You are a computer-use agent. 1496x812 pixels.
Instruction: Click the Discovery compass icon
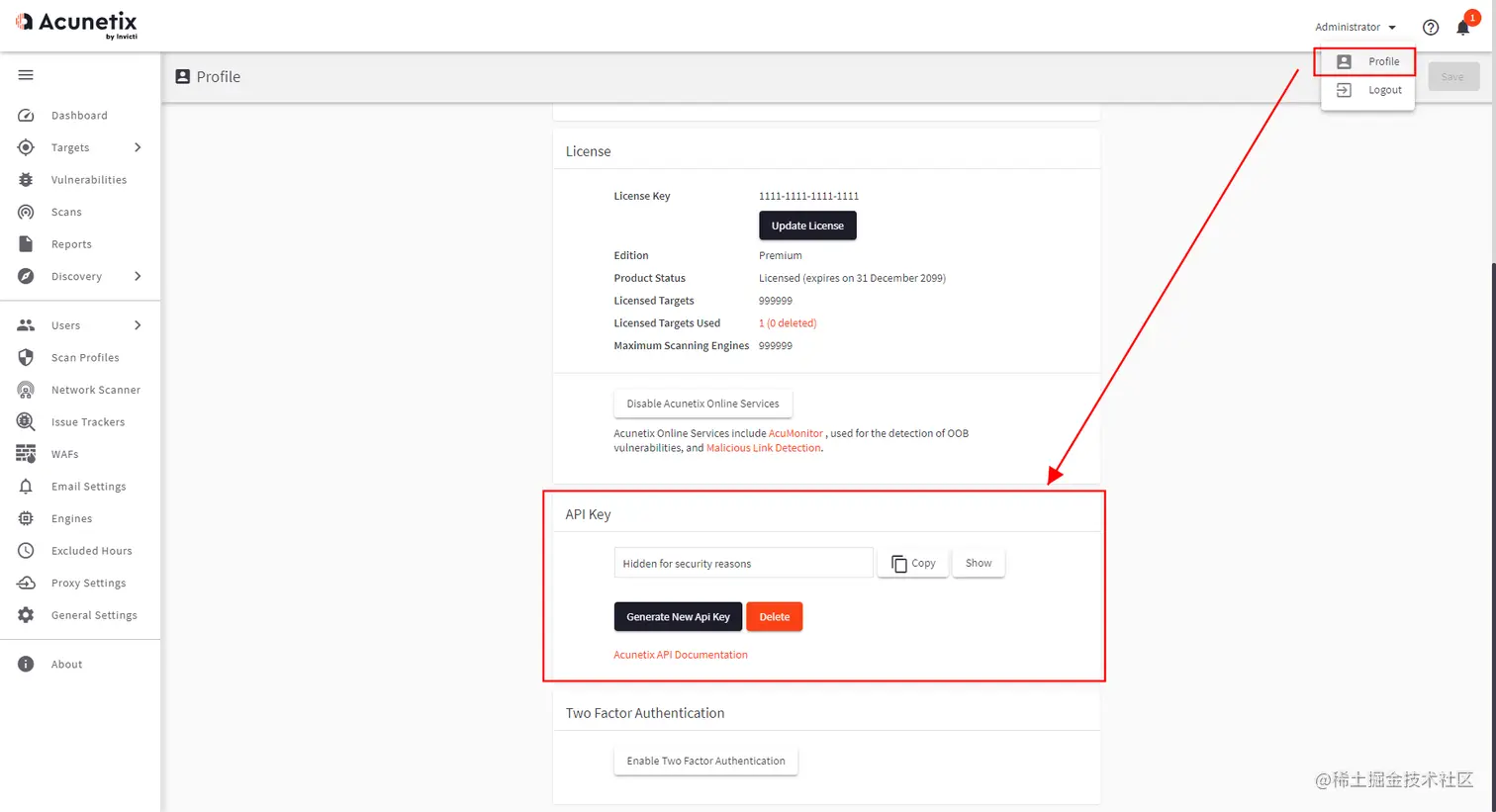tap(26, 276)
